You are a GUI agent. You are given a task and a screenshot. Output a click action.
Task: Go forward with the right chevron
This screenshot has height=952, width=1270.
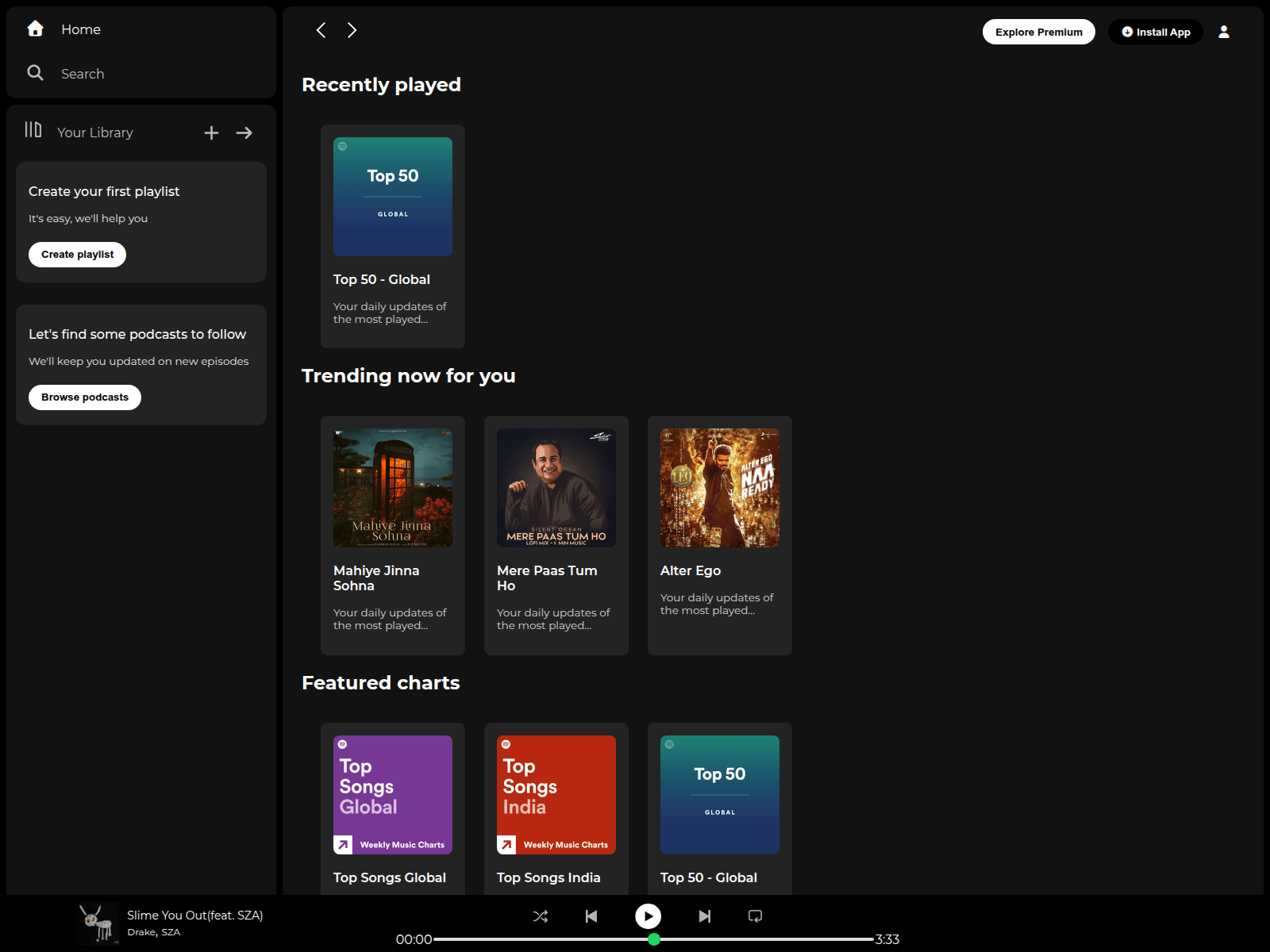point(352,30)
